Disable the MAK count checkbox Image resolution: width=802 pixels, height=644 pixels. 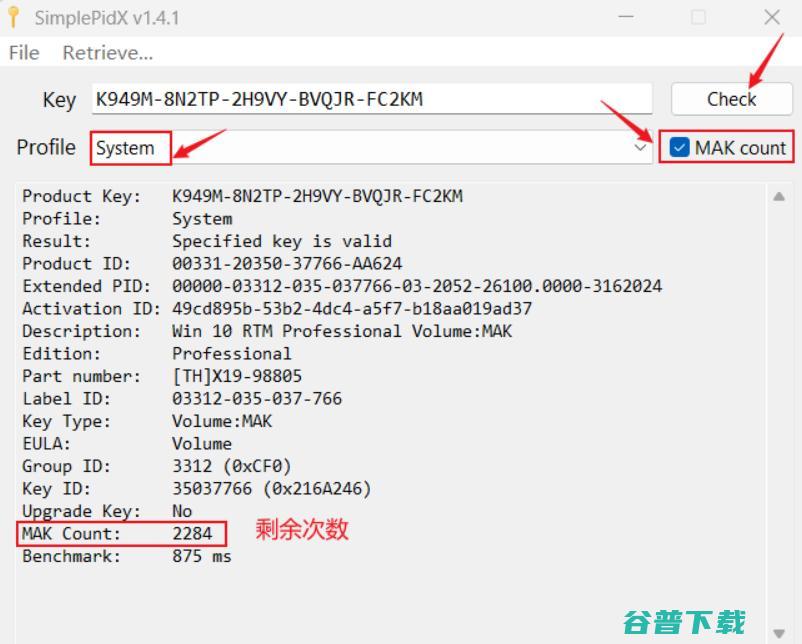click(x=680, y=146)
